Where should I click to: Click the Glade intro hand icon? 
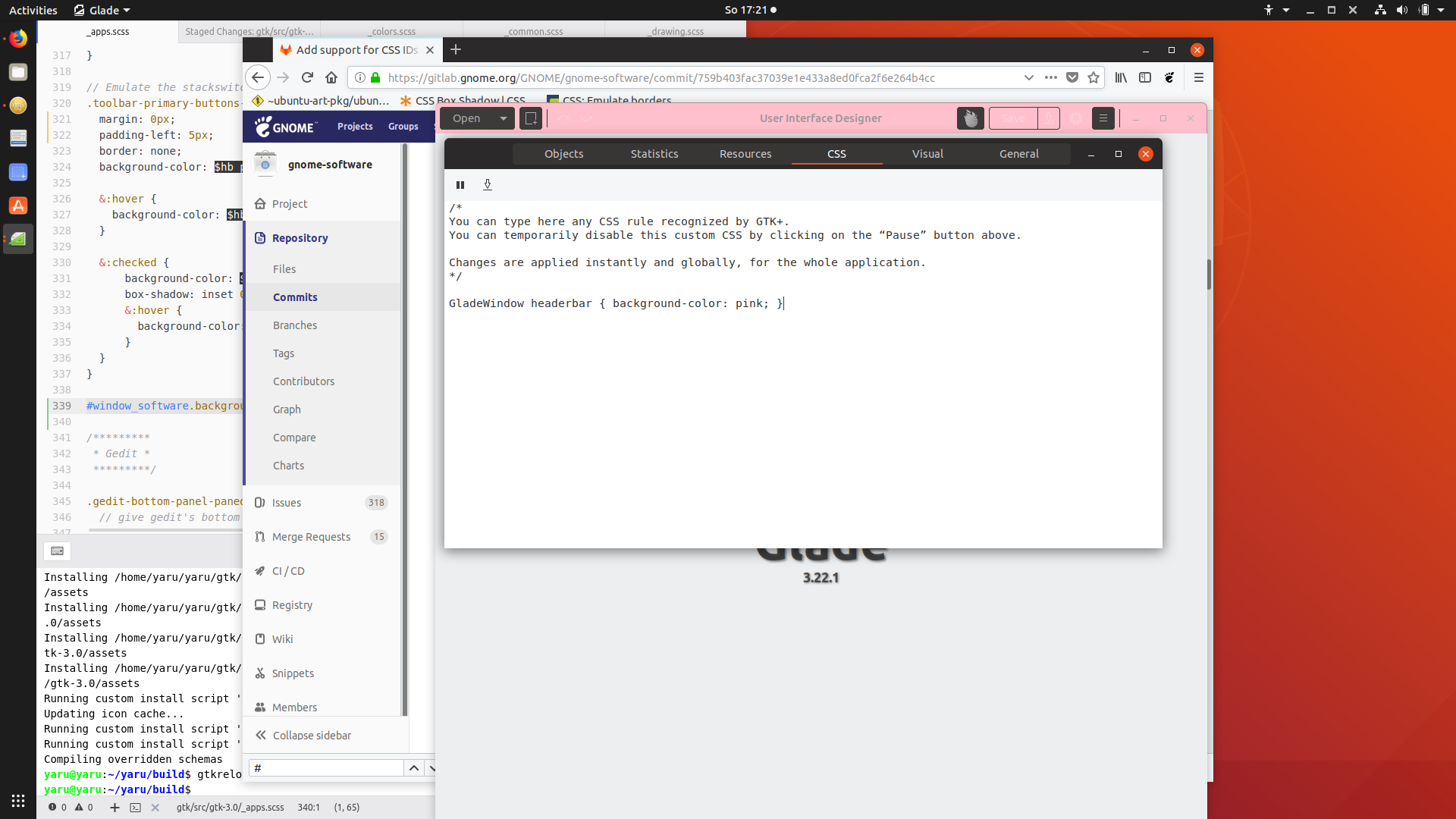970,118
